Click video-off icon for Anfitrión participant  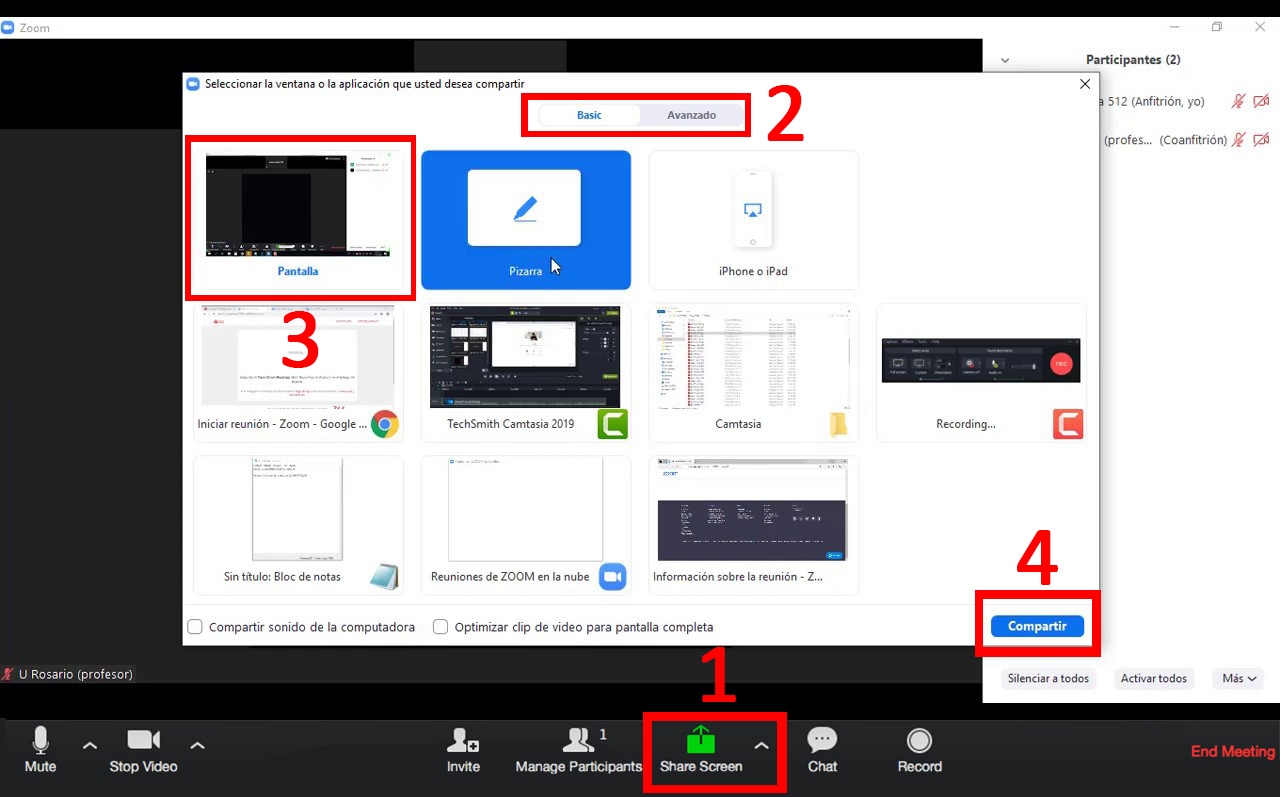pos(1261,101)
